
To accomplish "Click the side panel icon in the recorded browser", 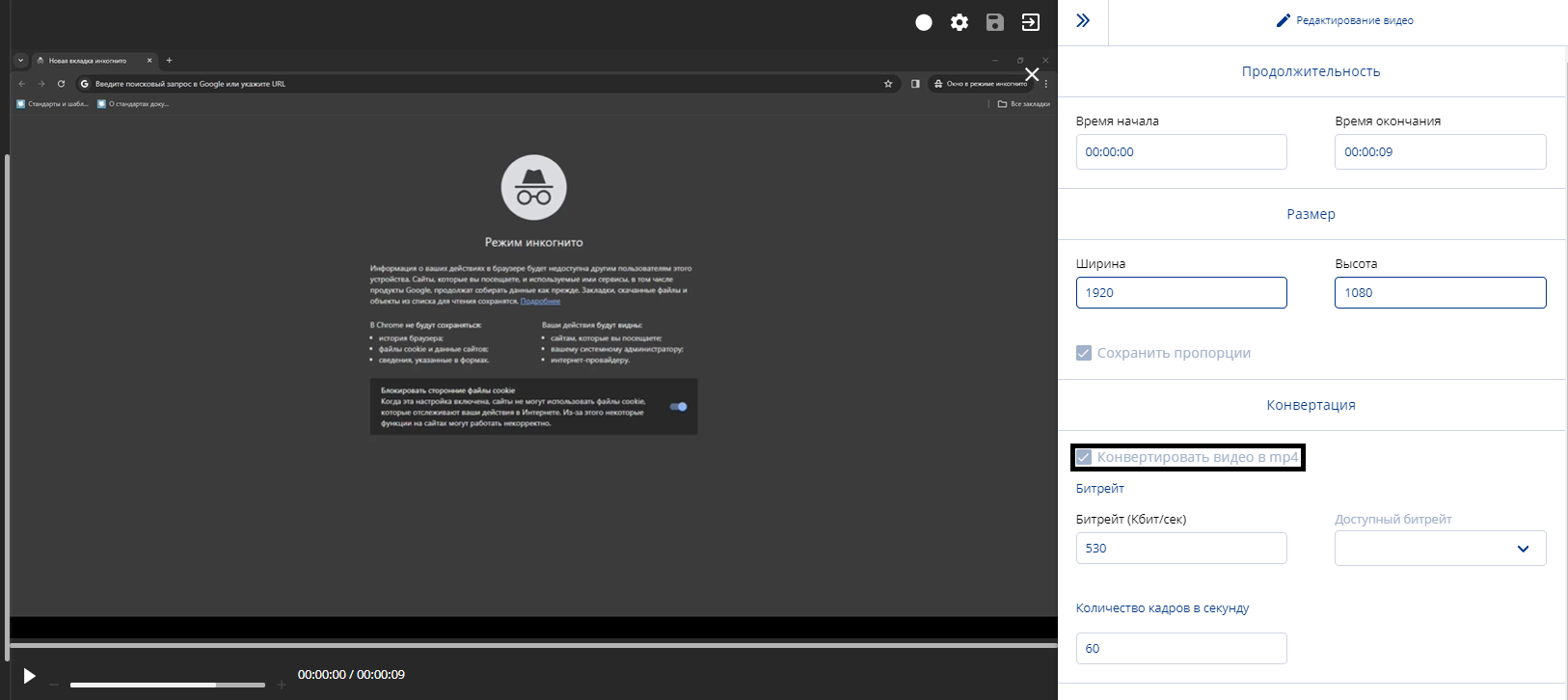I will (x=915, y=84).
